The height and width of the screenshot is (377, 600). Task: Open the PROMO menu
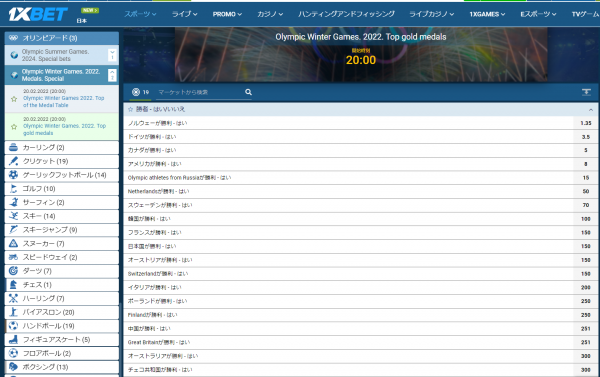[x=227, y=14]
